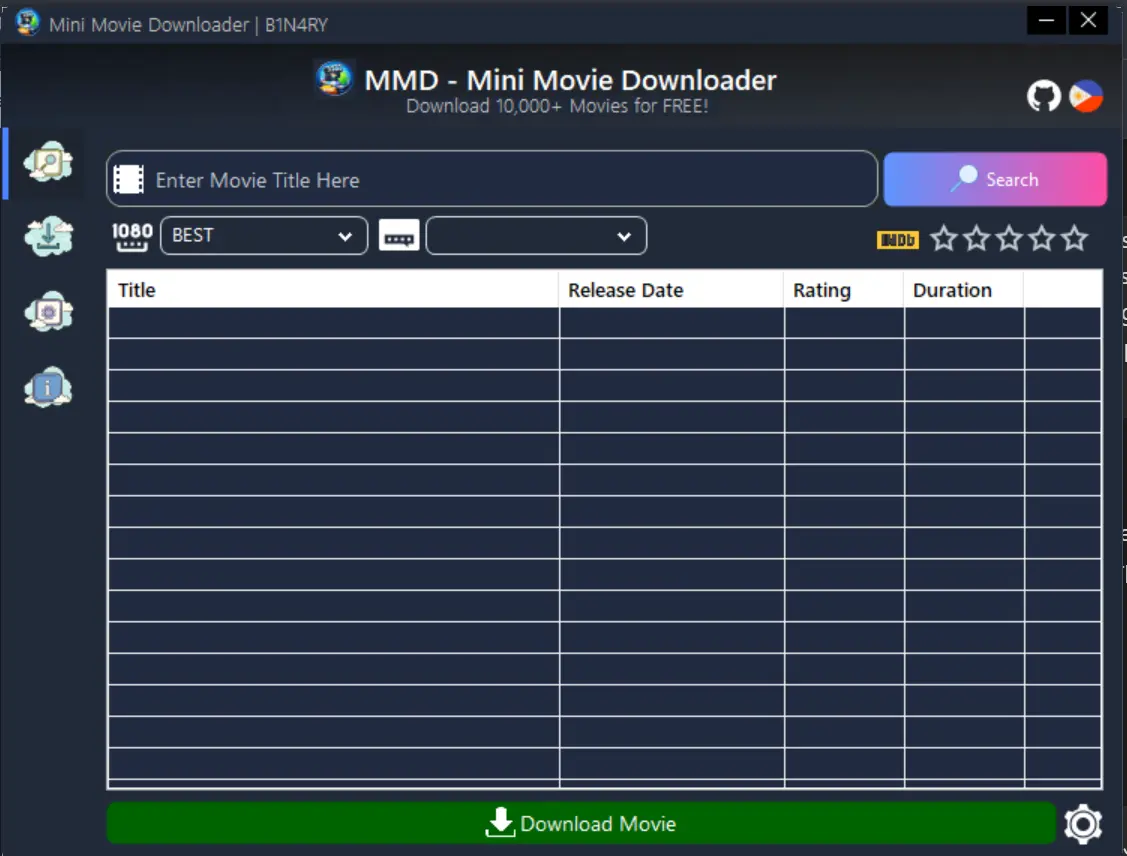
Task: Minimize the Mini Movie Downloader window
Action: coord(1046,20)
